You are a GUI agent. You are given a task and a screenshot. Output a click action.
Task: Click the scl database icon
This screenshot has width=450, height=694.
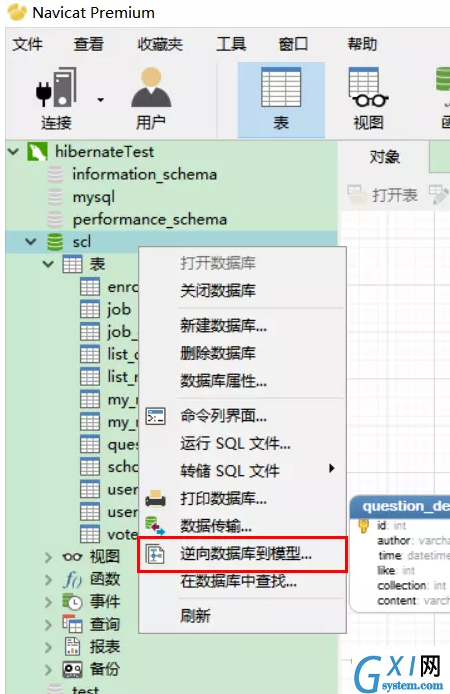(x=55, y=242)
